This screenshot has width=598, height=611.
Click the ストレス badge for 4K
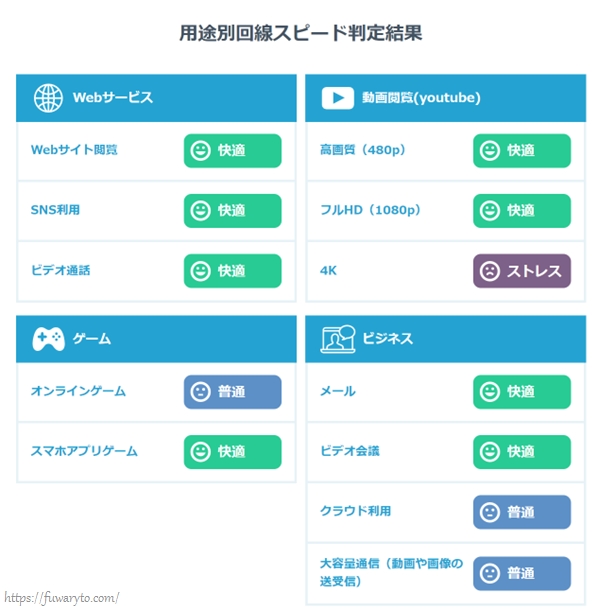pyautogui.click(x=522, y=271)
